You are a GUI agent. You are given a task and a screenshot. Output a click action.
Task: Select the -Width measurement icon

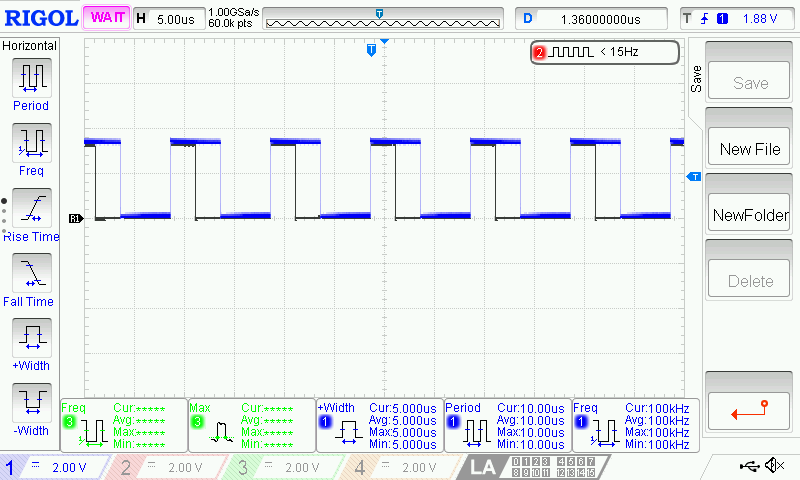[31, 402]
